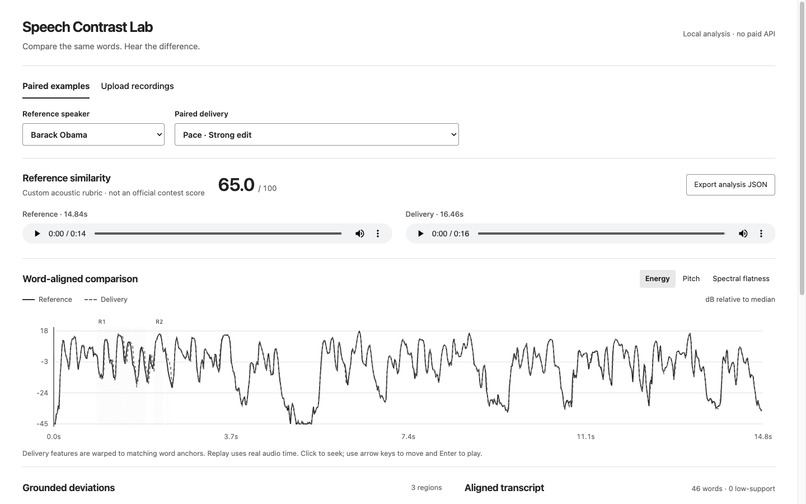Mute the Reference audio player
The width and height of the screenshot is (806, 504).
click(360, 233)
